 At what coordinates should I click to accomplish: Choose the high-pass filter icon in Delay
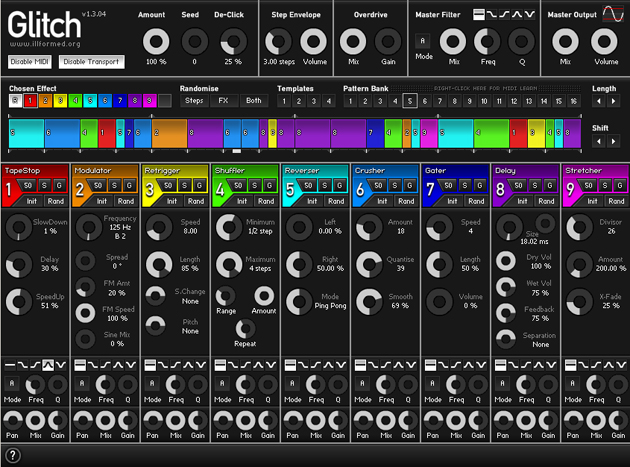[x=526, y=365]
